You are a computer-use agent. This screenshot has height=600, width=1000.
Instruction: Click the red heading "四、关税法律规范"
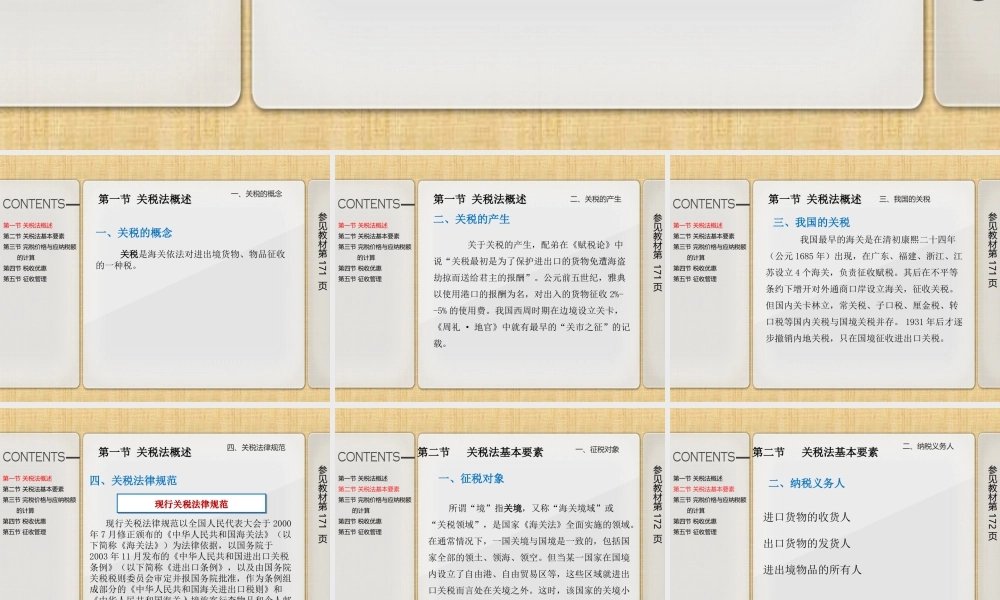(134, 480)
